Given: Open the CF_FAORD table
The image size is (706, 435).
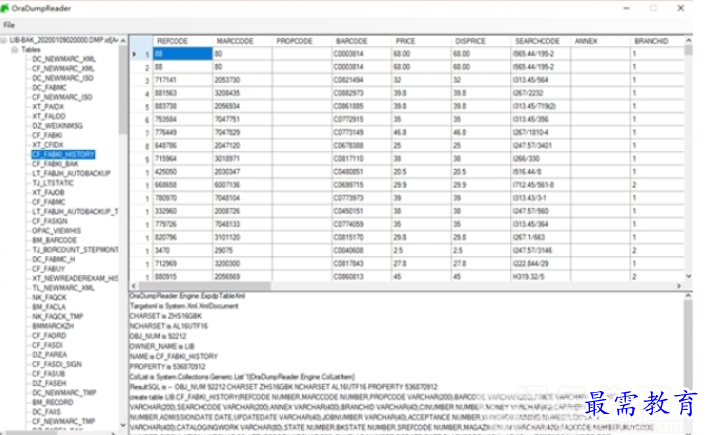Looking at the screenshot, I should (49, 335).
